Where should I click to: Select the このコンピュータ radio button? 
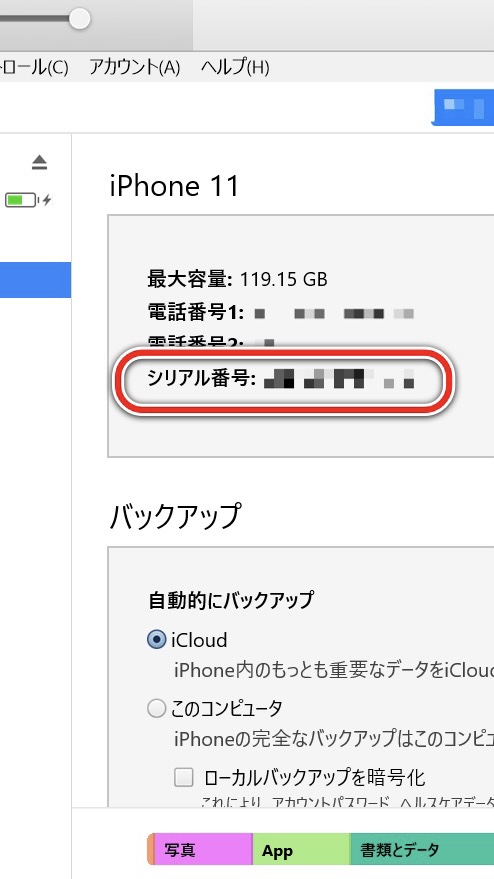coord(156,709)
